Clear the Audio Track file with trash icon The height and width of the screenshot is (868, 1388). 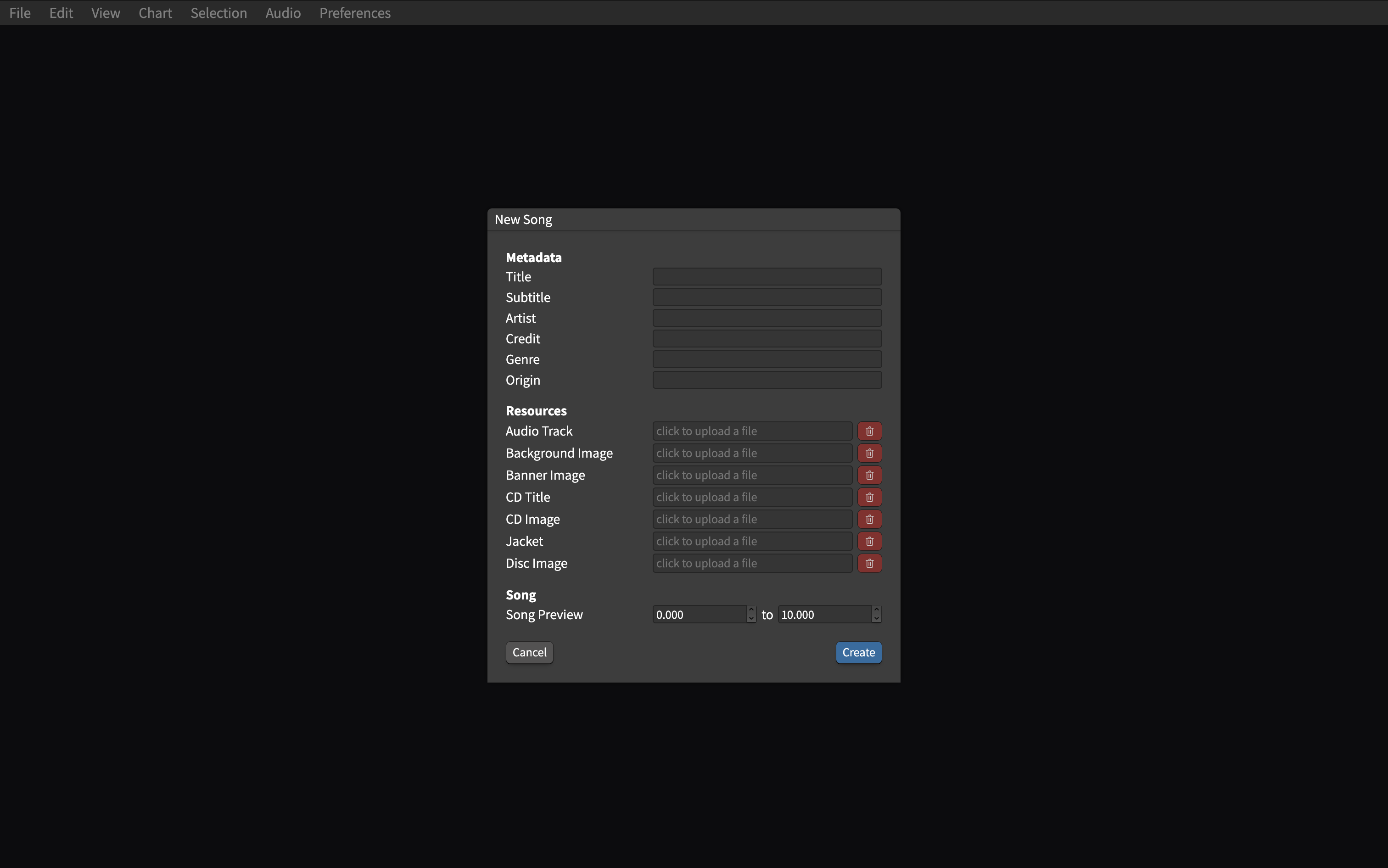[869, 431]
